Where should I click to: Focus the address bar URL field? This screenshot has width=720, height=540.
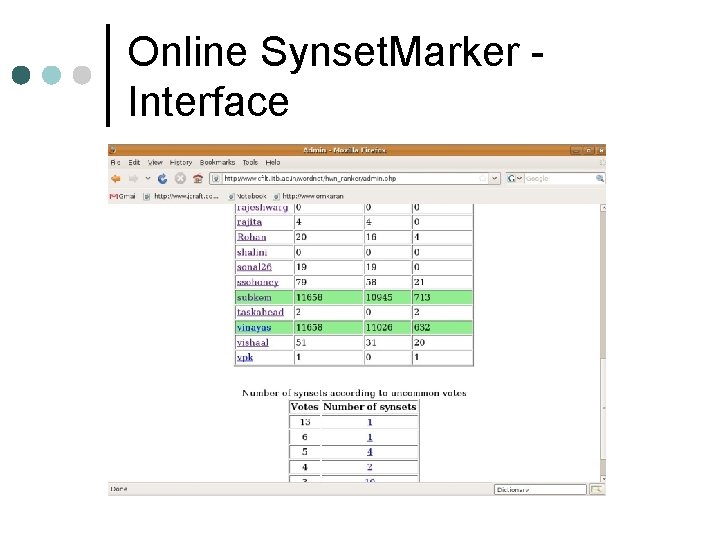click(x=349, y=178)
